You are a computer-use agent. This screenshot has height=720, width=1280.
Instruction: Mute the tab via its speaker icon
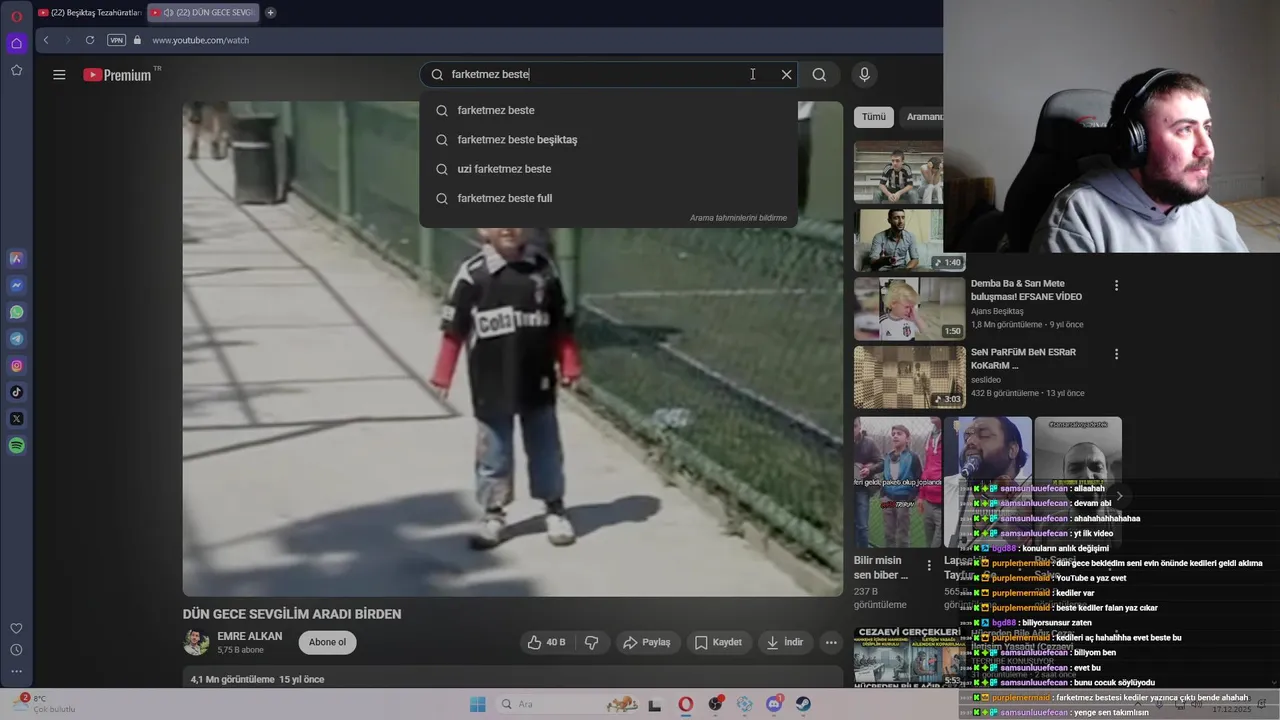click(x=168, y=13)
